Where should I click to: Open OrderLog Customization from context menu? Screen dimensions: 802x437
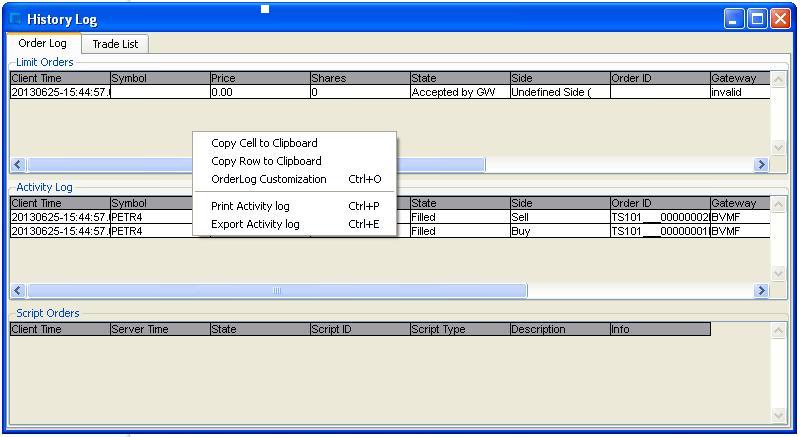(269, 179)
